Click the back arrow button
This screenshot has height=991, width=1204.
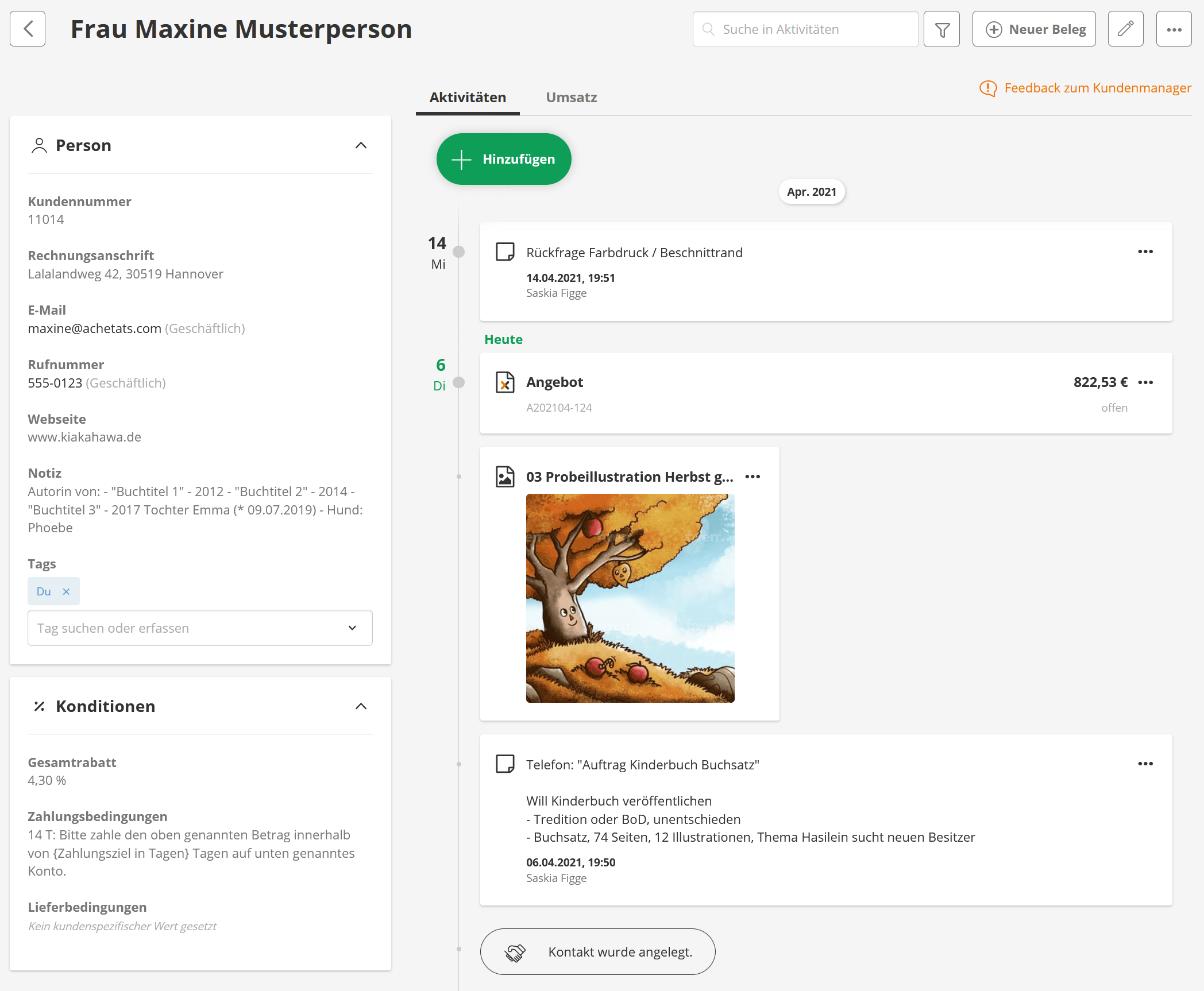28,29
